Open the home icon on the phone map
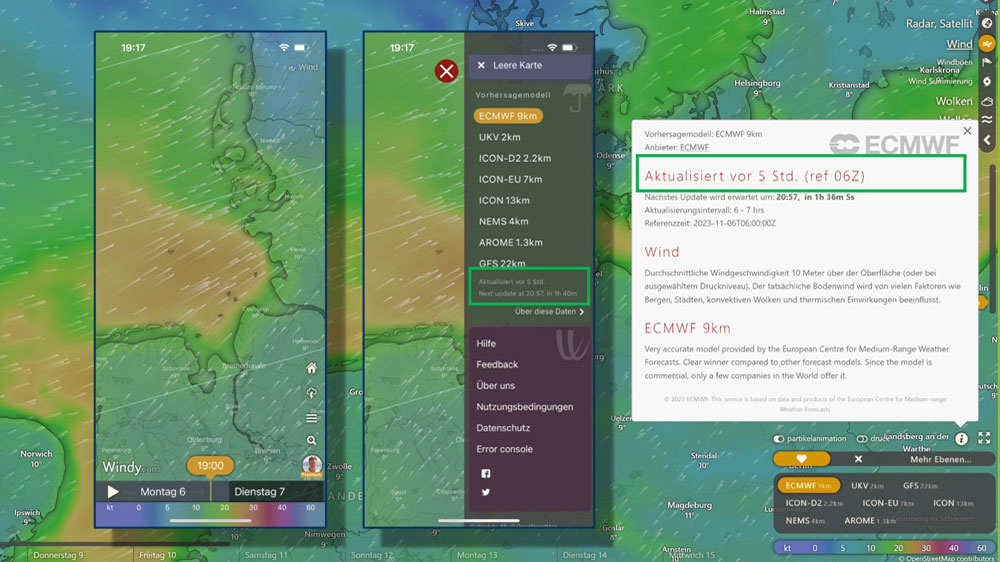Image resolution: width=1000 pixels, height=562 pixels. point(312,368)
